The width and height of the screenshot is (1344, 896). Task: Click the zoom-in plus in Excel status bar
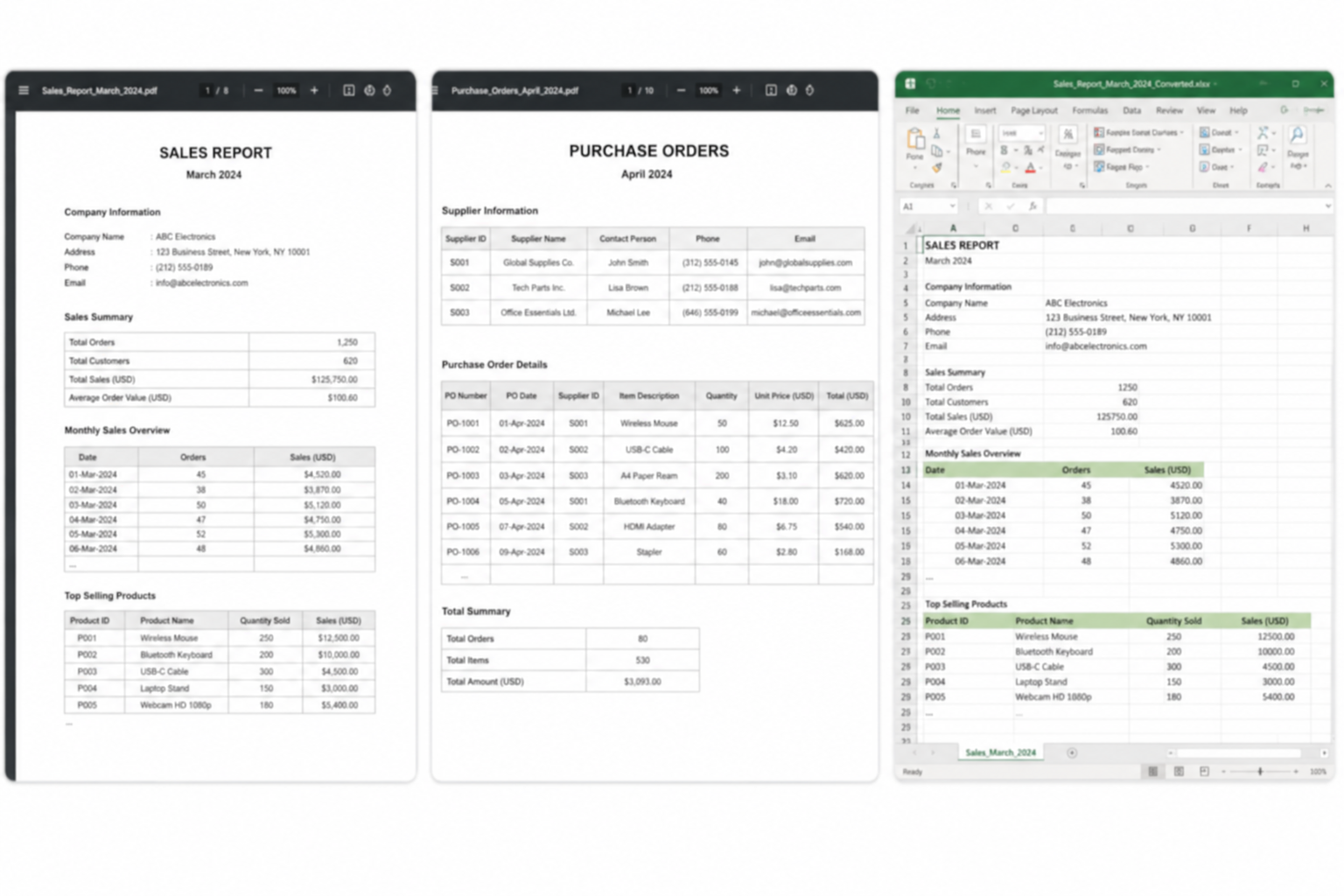[1296, 771]
